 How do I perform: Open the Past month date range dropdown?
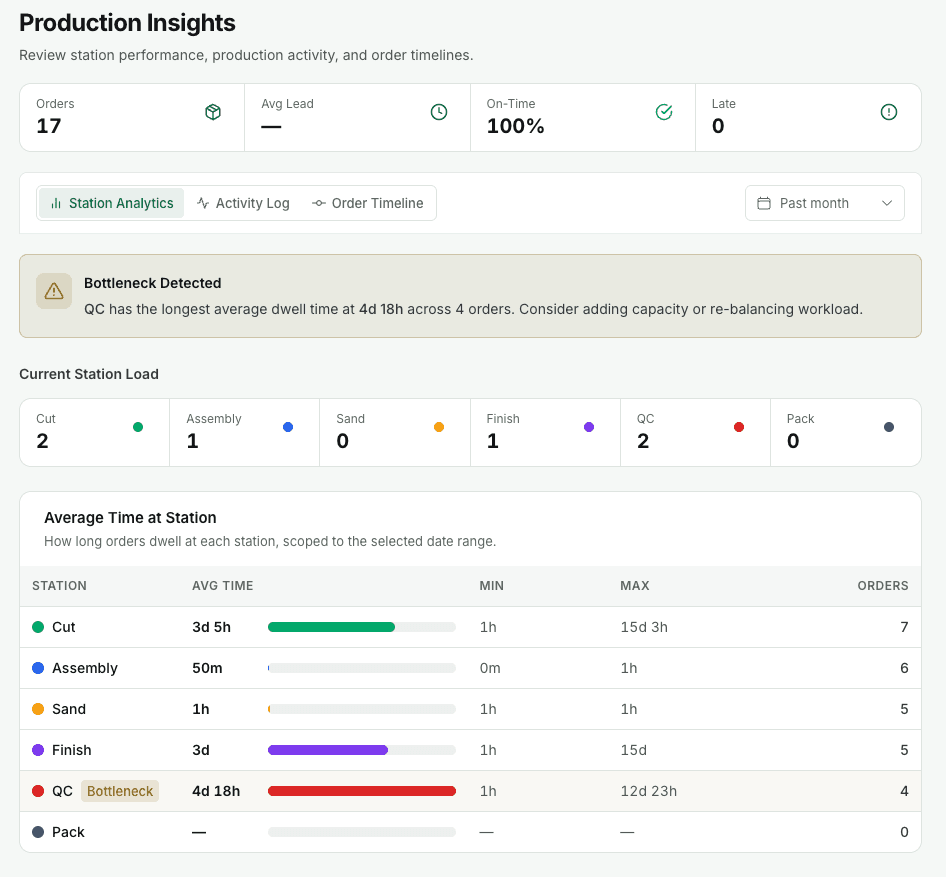824,203
